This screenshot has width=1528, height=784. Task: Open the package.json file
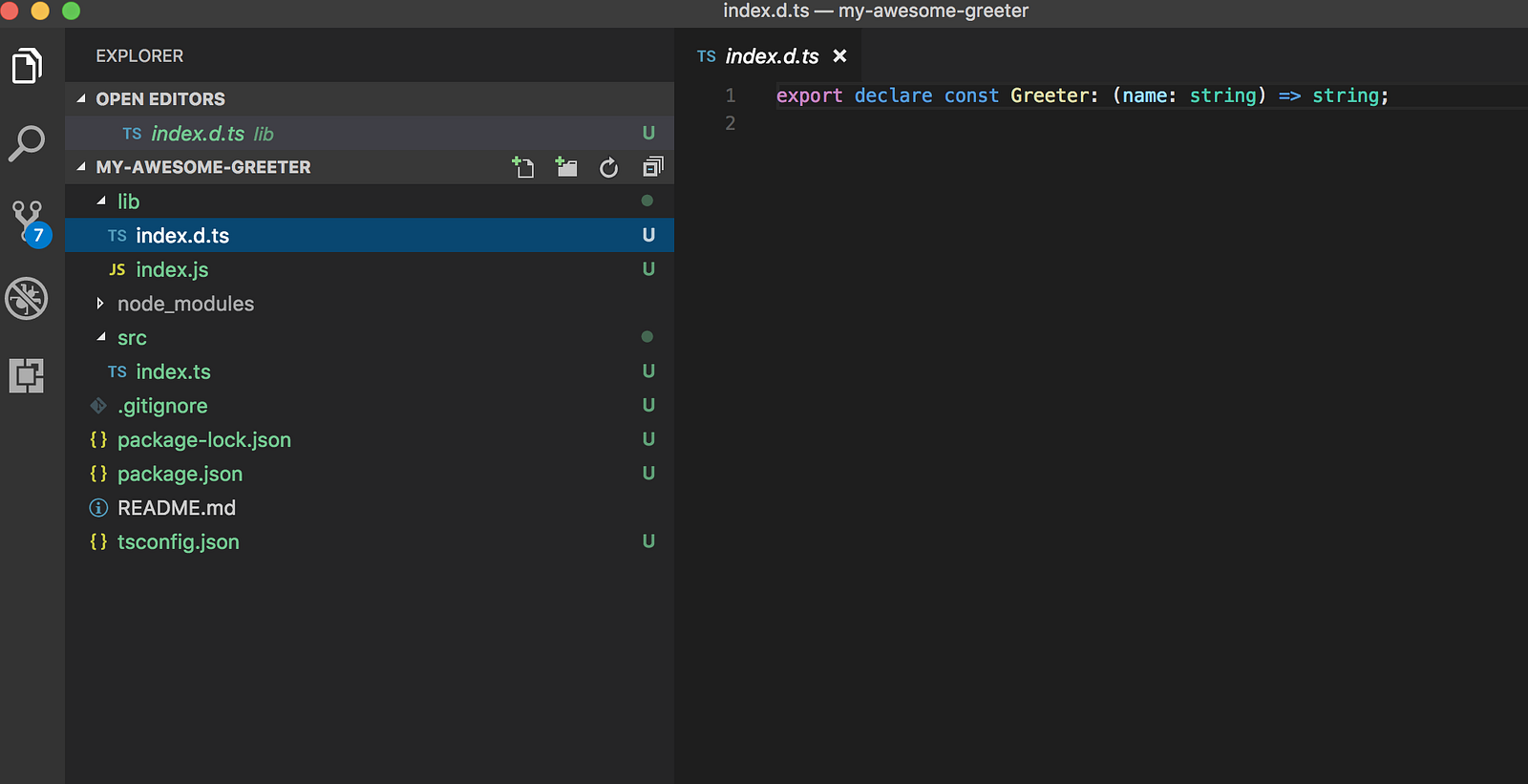click(x=180, y=475)
